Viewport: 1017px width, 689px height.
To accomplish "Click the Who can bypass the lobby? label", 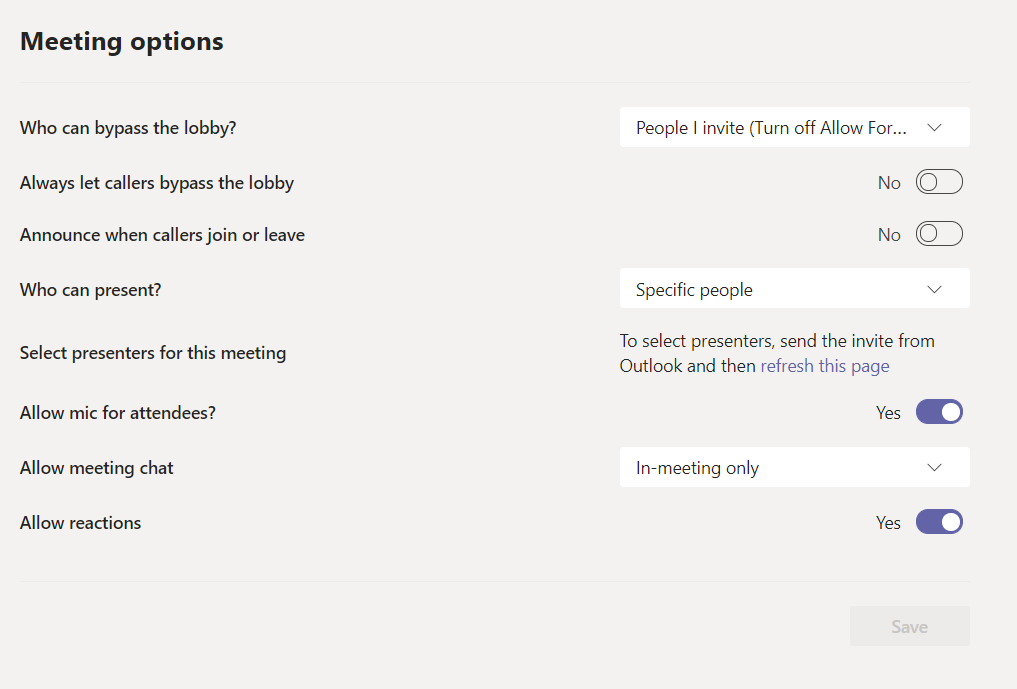I will click(128, 128).
